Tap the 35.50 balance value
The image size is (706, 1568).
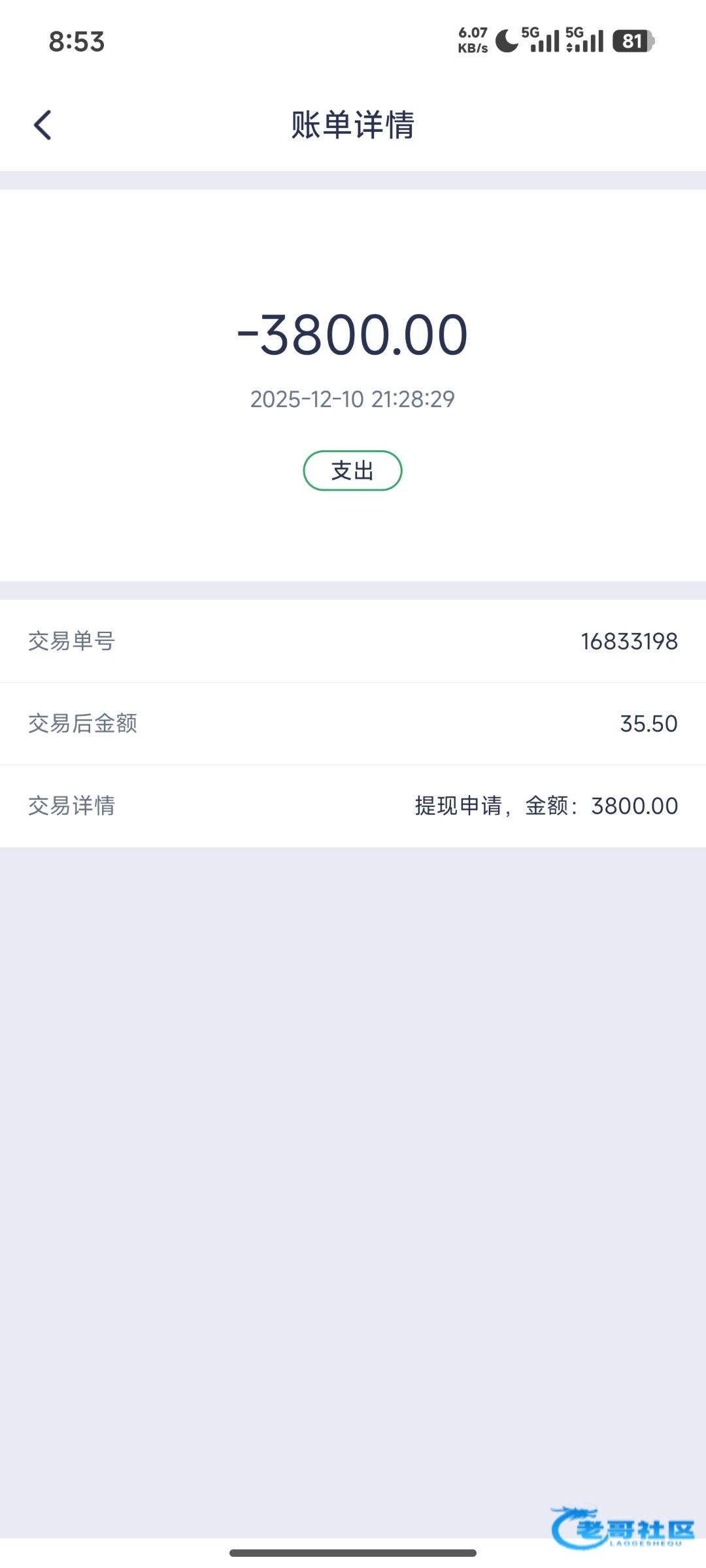pyautogui.click(x=648, y=724)
